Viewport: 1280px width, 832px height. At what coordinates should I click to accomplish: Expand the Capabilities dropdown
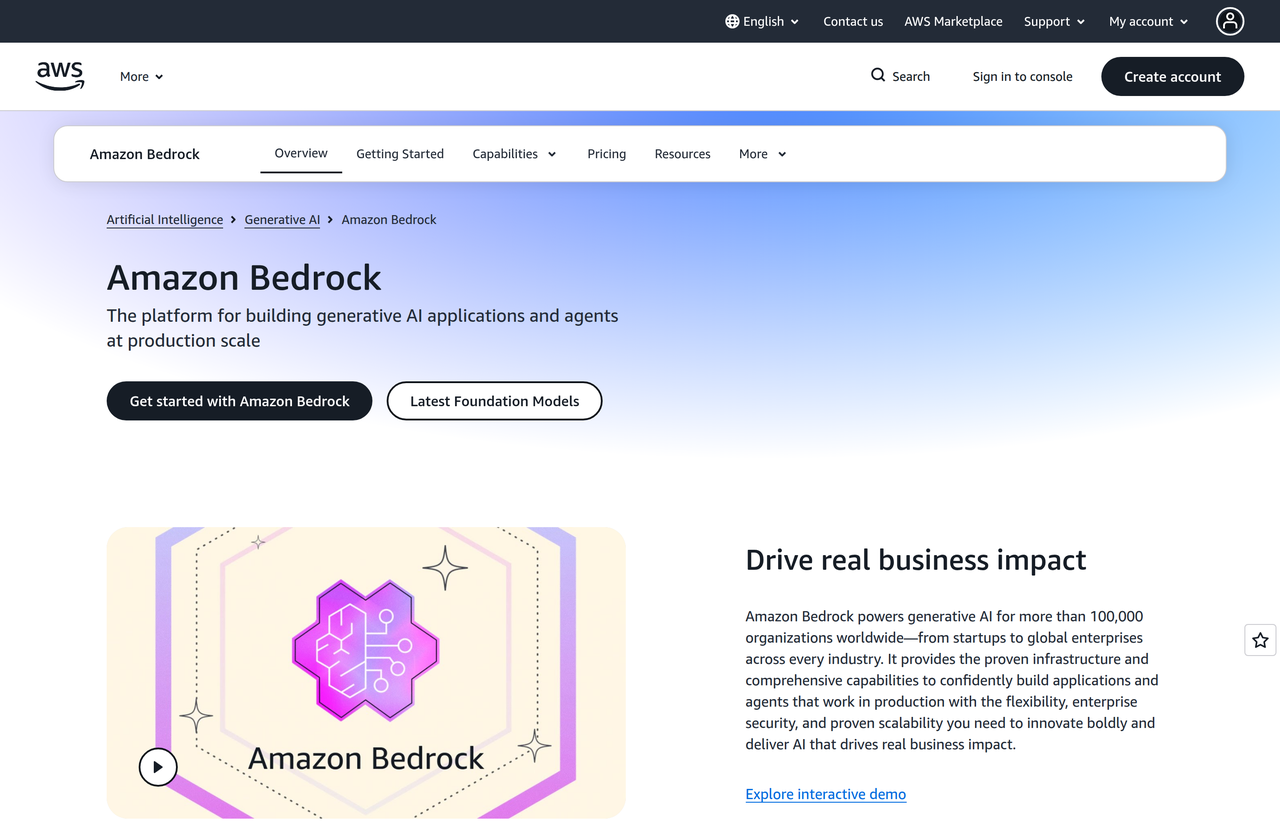point(514,154)
